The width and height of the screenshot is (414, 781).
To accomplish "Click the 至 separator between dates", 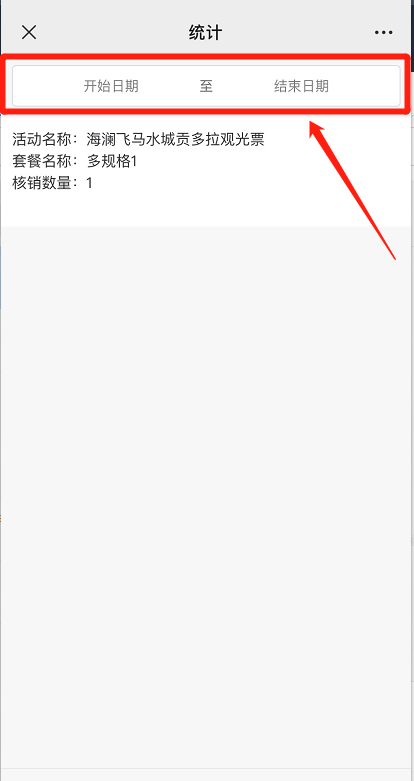I will tap(206, 86).
